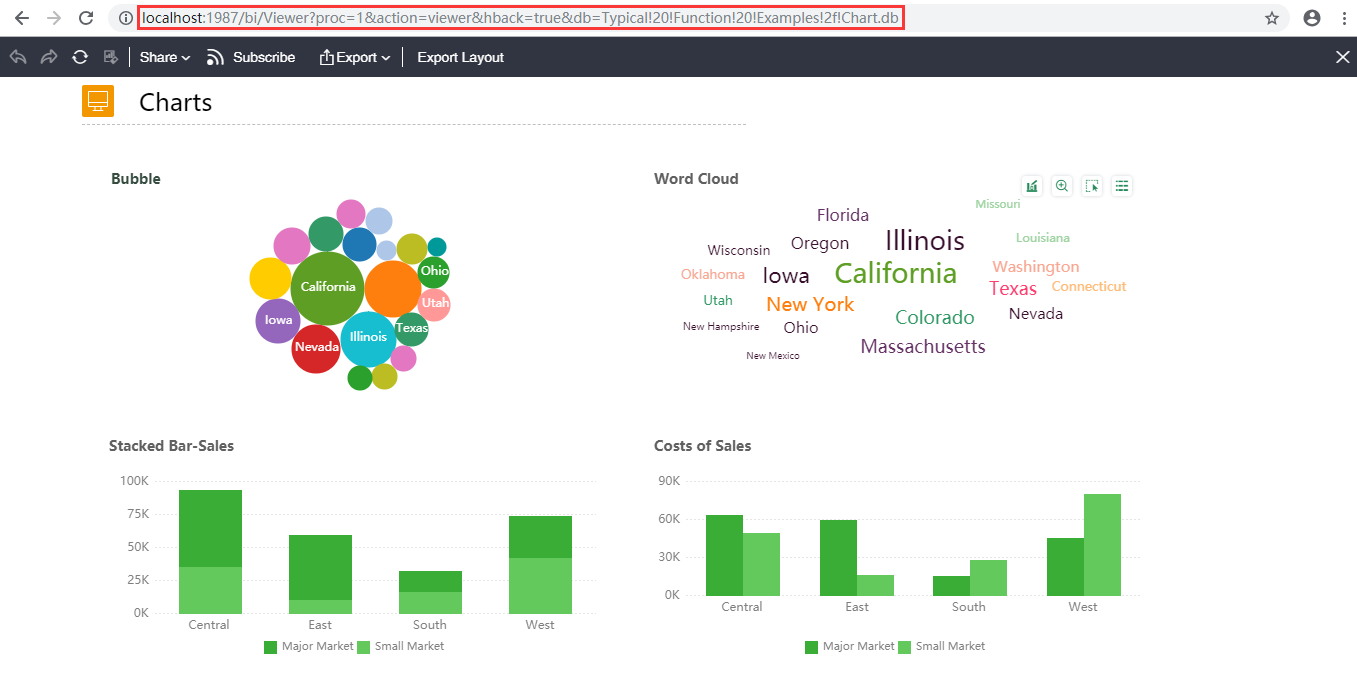Screen dimensions: 1357x684
Task: Undo the last action in the viewer toolbar
Action: coord(18,57)
